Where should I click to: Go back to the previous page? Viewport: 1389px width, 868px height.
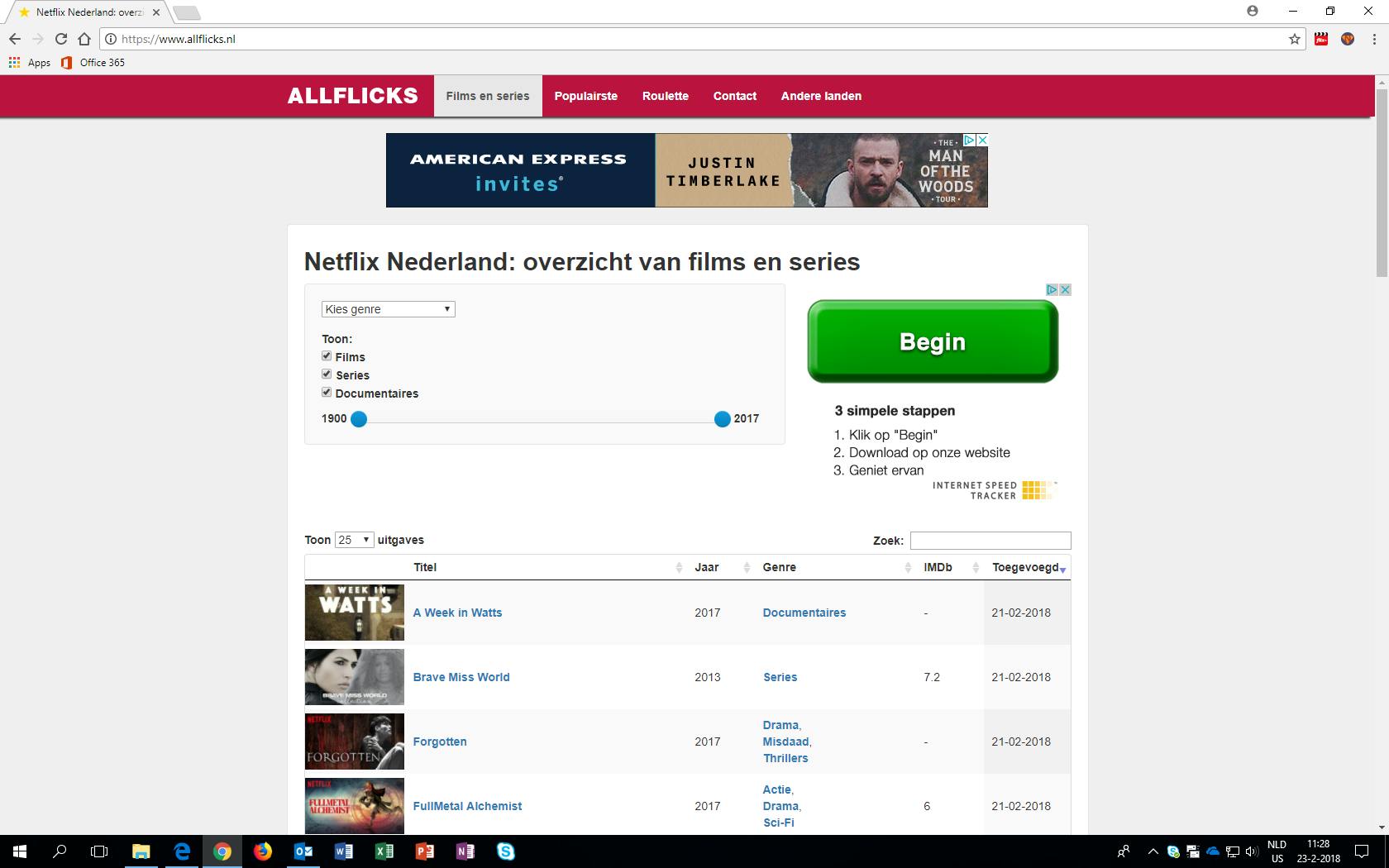[x=15, y=39]
